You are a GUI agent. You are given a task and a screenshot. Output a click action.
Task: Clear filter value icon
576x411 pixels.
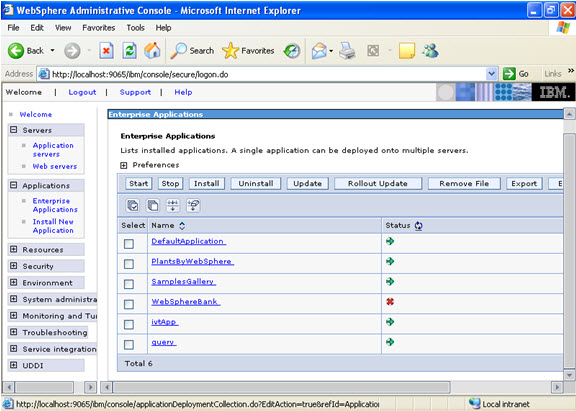pos(193,205)
